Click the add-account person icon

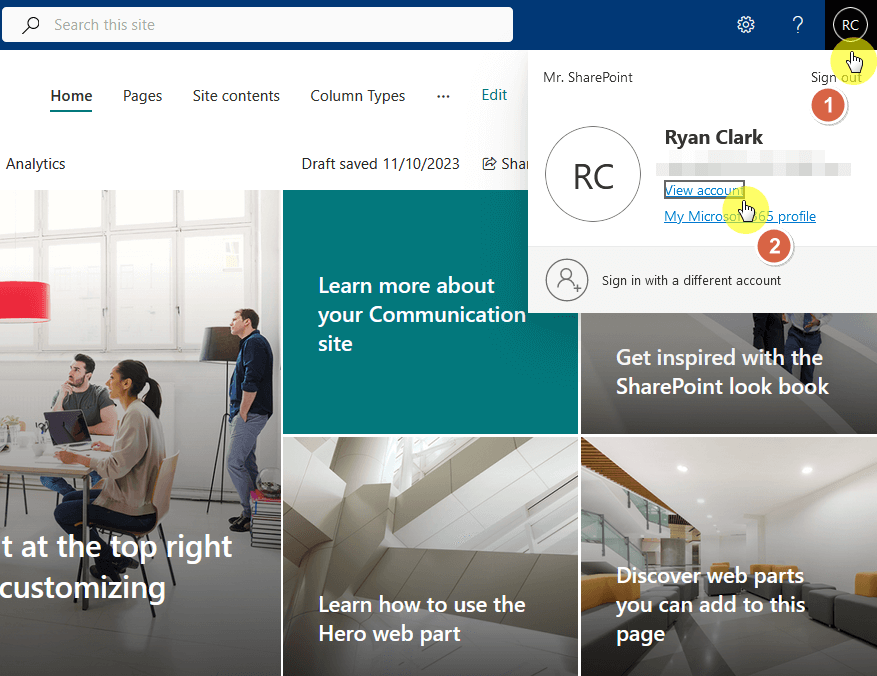point(567,280)
